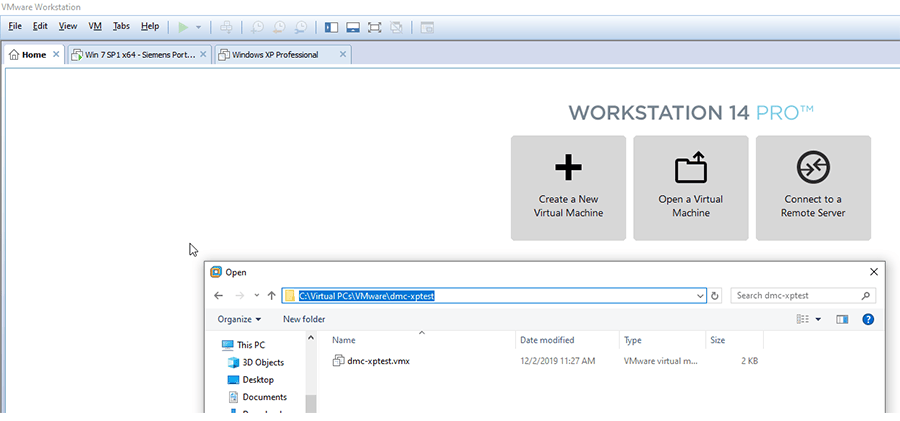Open the Organize dropdown menu
This screenshot has width=900, height=421.
tap(239, 319)
